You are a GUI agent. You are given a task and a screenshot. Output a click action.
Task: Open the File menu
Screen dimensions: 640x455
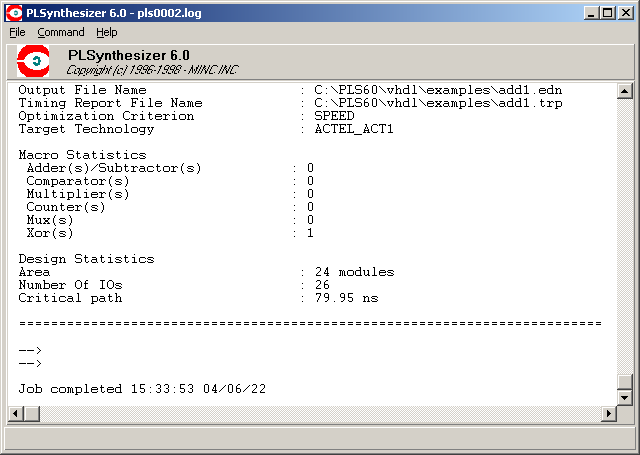17,32
